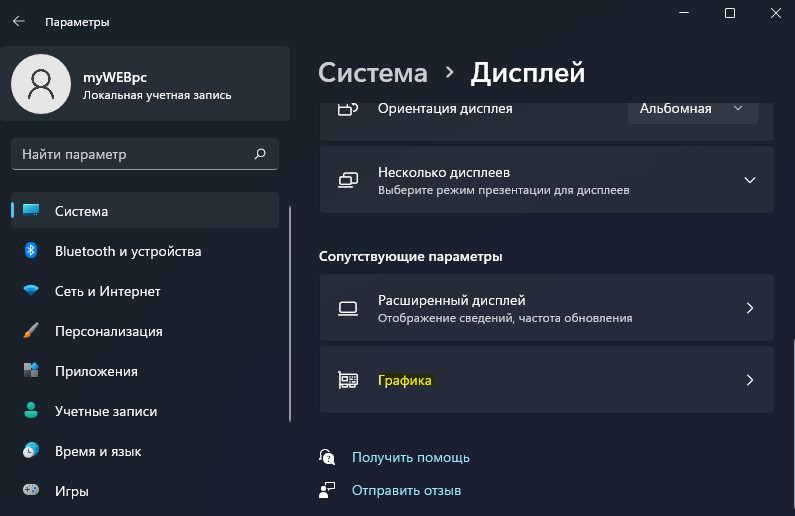Click the Несколько дисплеев title
795x516 pixels.
(x=444, y=172)
